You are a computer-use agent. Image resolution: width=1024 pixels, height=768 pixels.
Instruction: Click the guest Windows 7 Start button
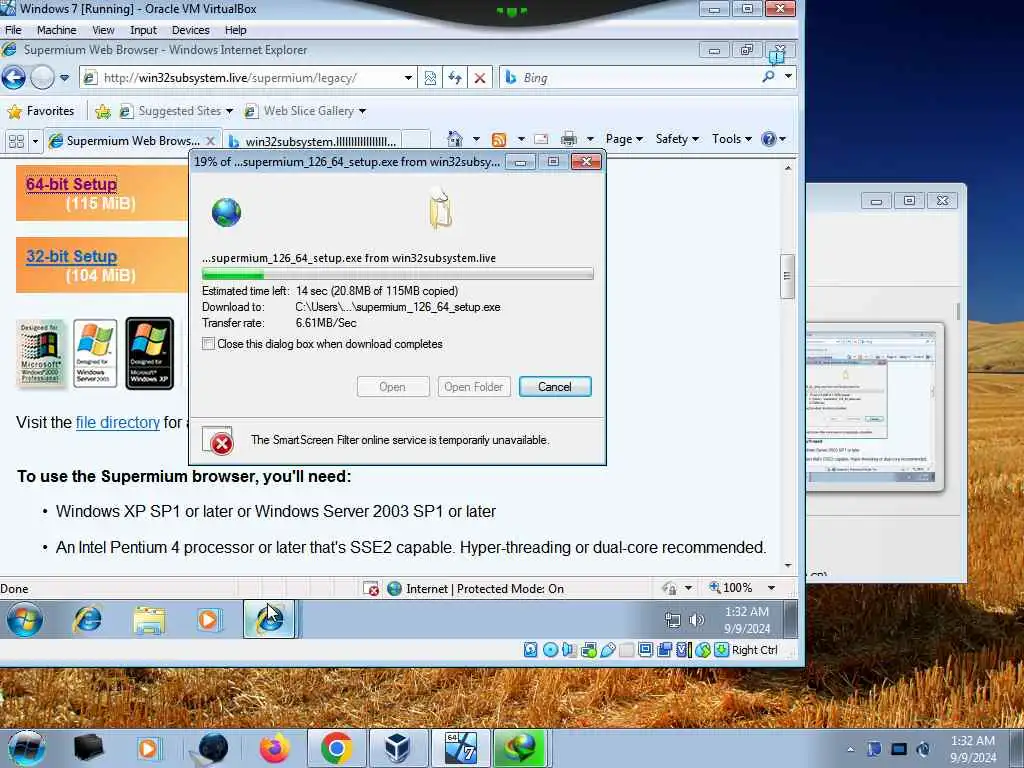[x=25, y=620]
